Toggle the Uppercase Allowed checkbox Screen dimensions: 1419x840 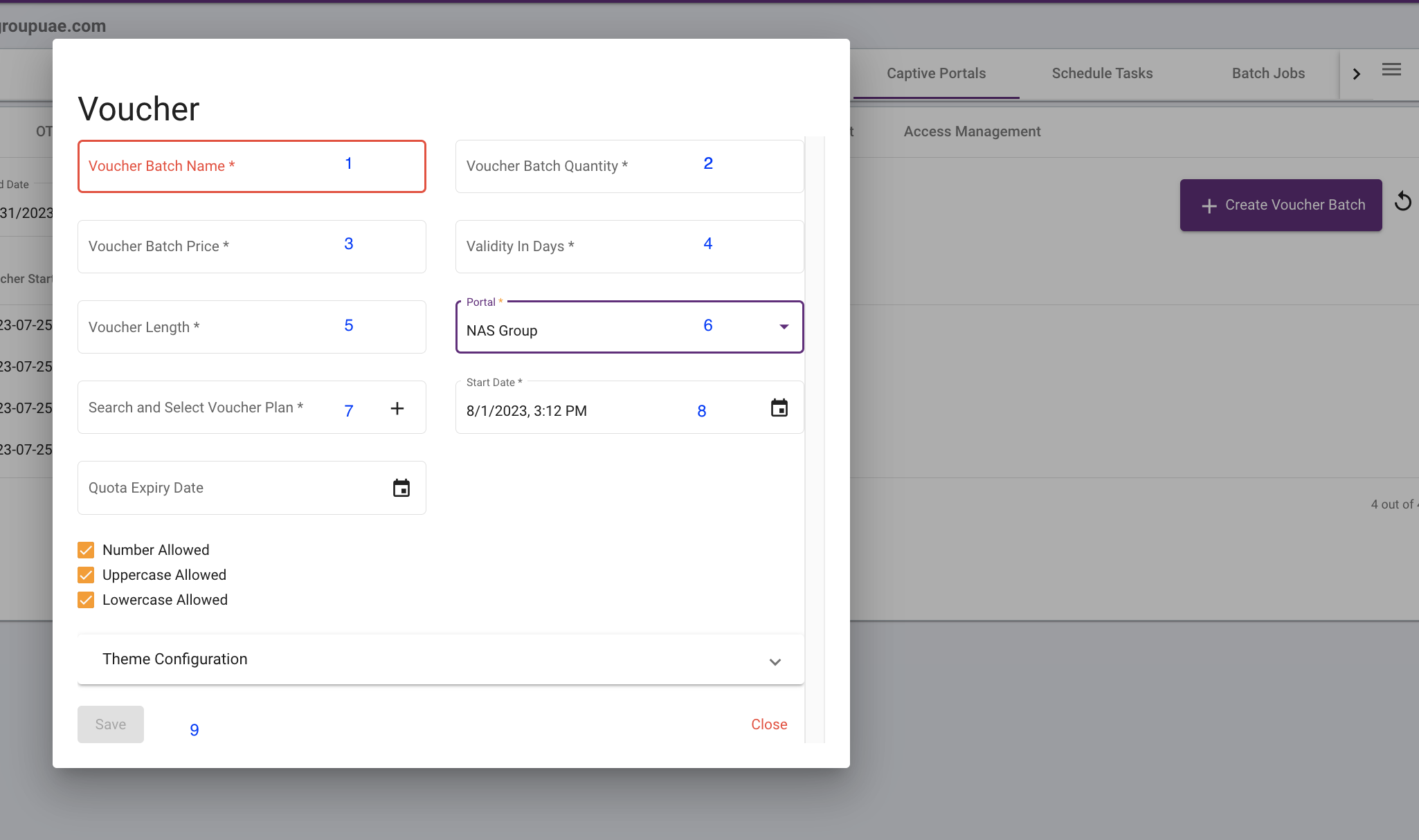pos(86,575)
